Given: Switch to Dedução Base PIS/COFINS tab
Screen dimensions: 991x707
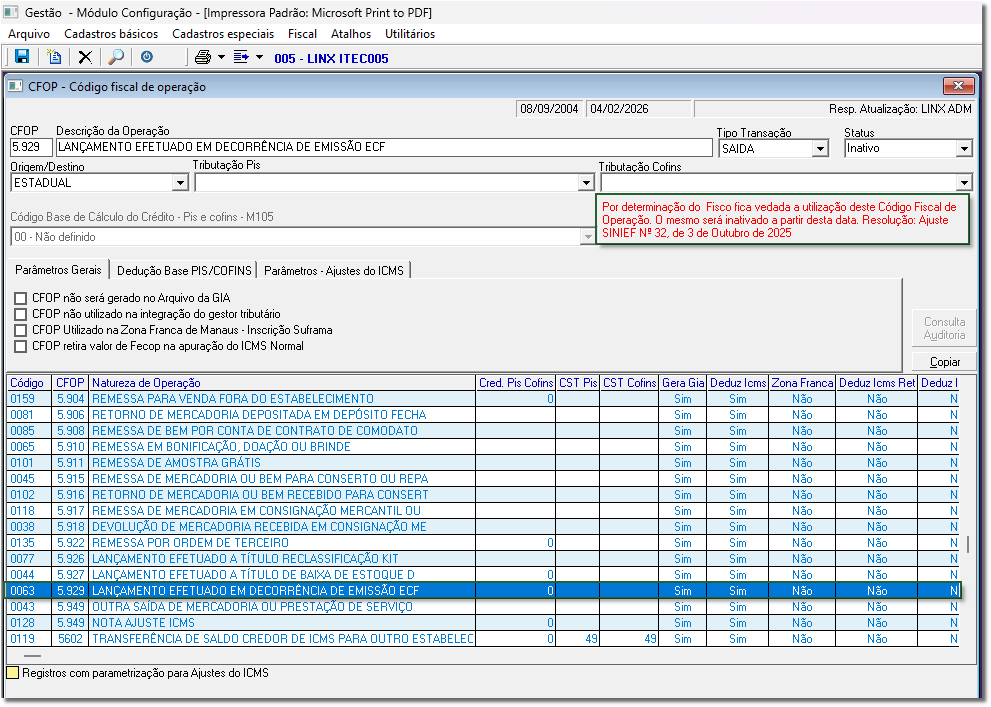Looking at the screenshot, I should [184, 270].
